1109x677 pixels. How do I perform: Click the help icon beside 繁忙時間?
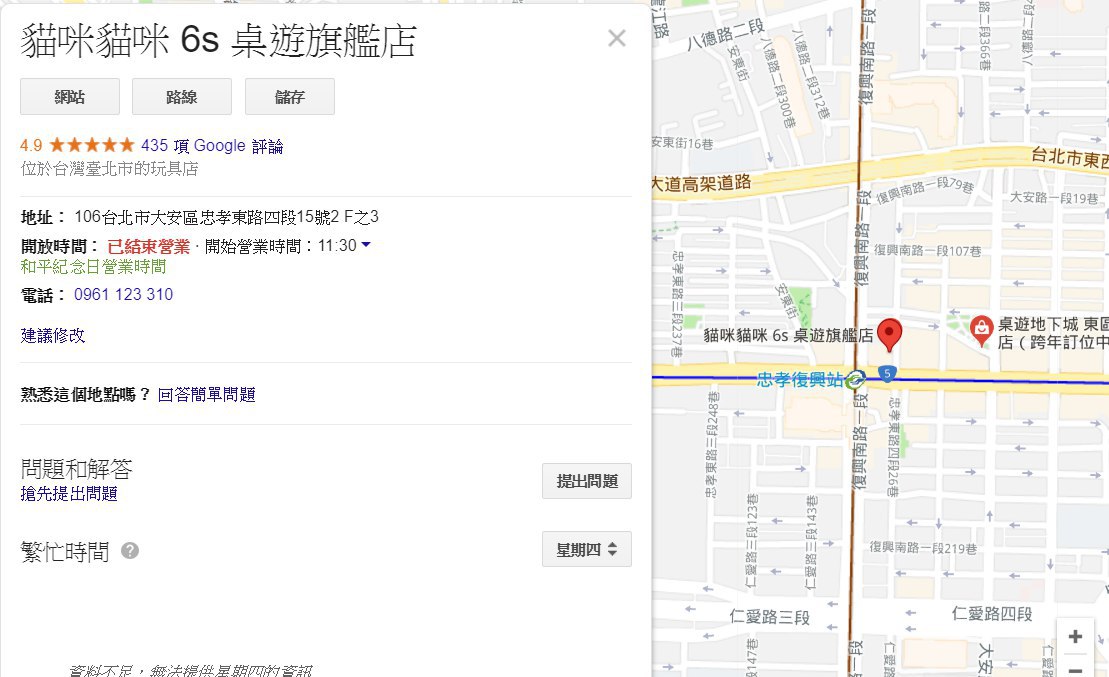[130, 551]
